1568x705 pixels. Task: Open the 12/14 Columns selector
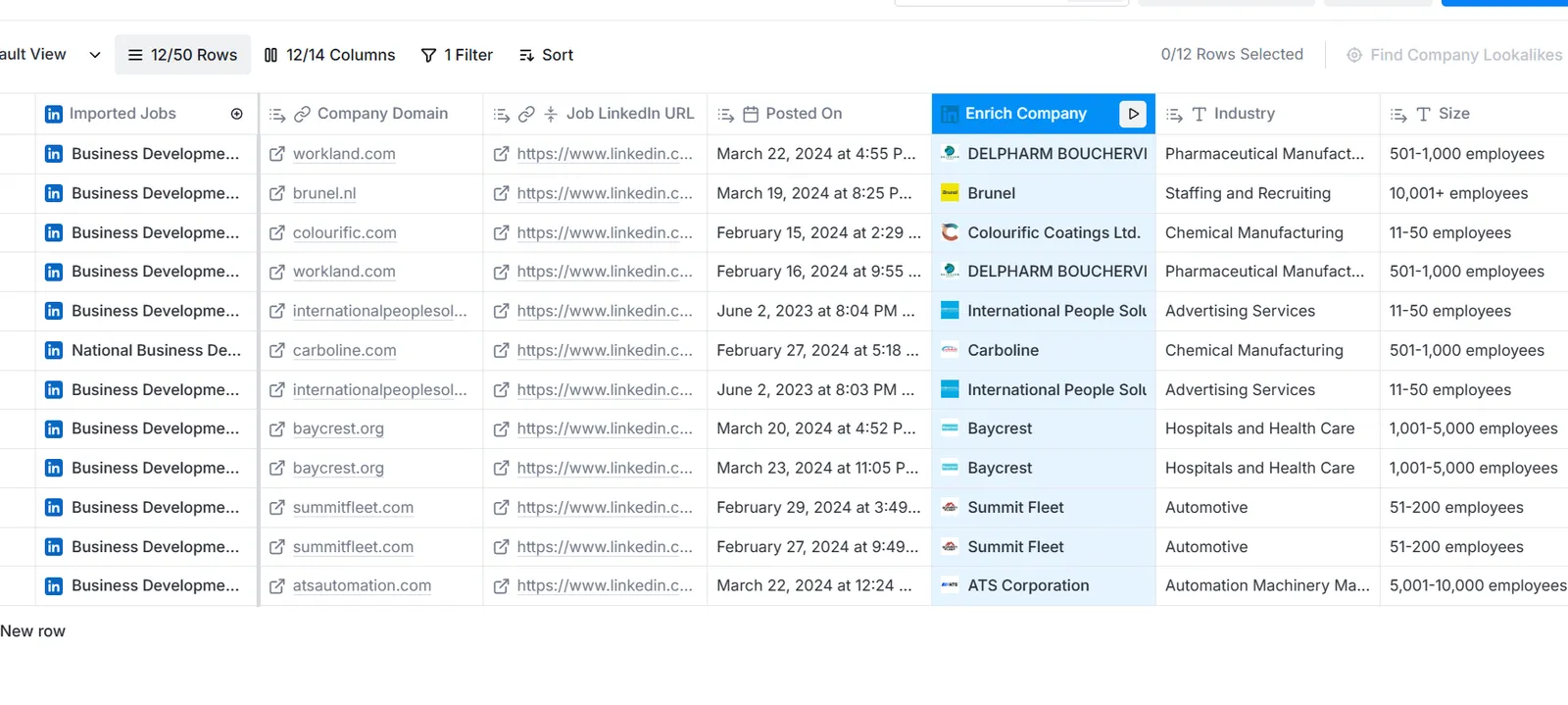[329, 55]
